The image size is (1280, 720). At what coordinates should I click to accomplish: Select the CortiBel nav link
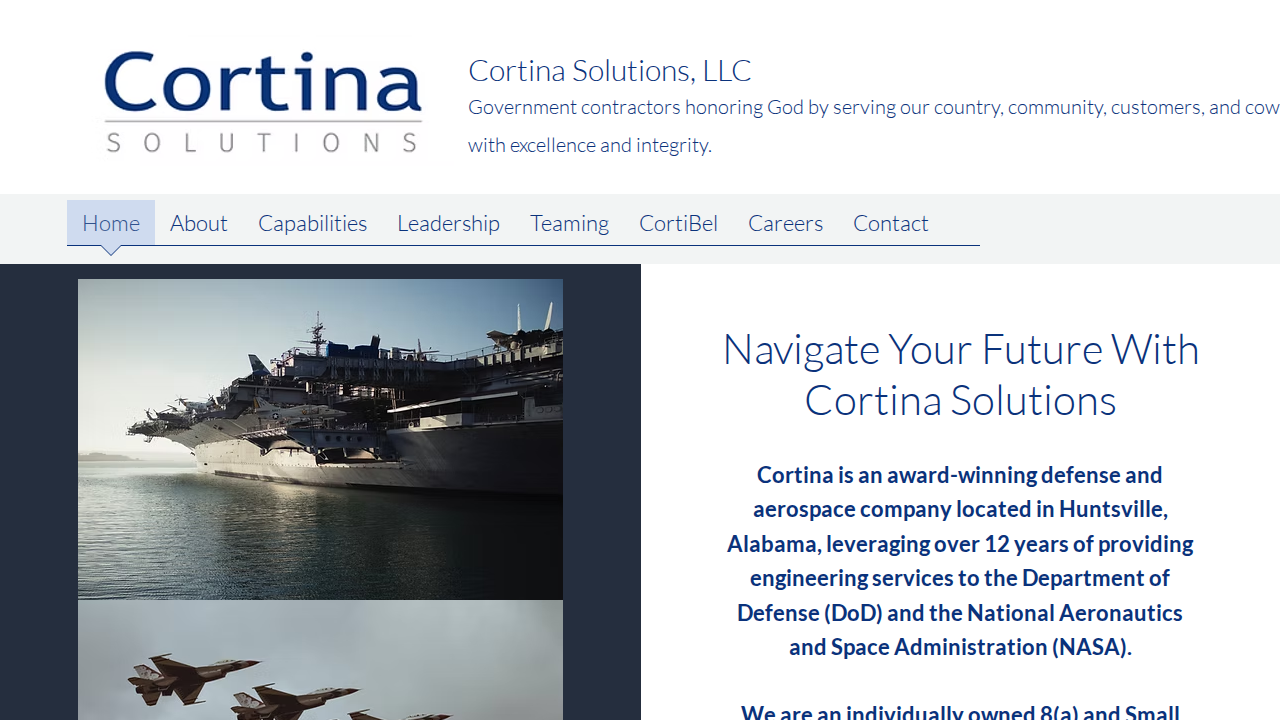678,223
